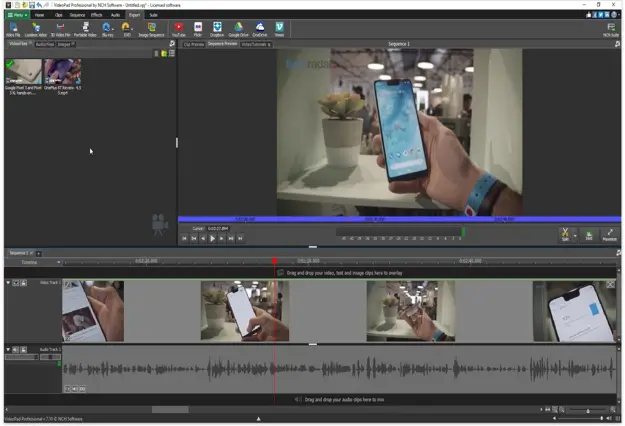Choose the Vimeo export icon
This screenshot has width=625, height=426.
[279, 29]
